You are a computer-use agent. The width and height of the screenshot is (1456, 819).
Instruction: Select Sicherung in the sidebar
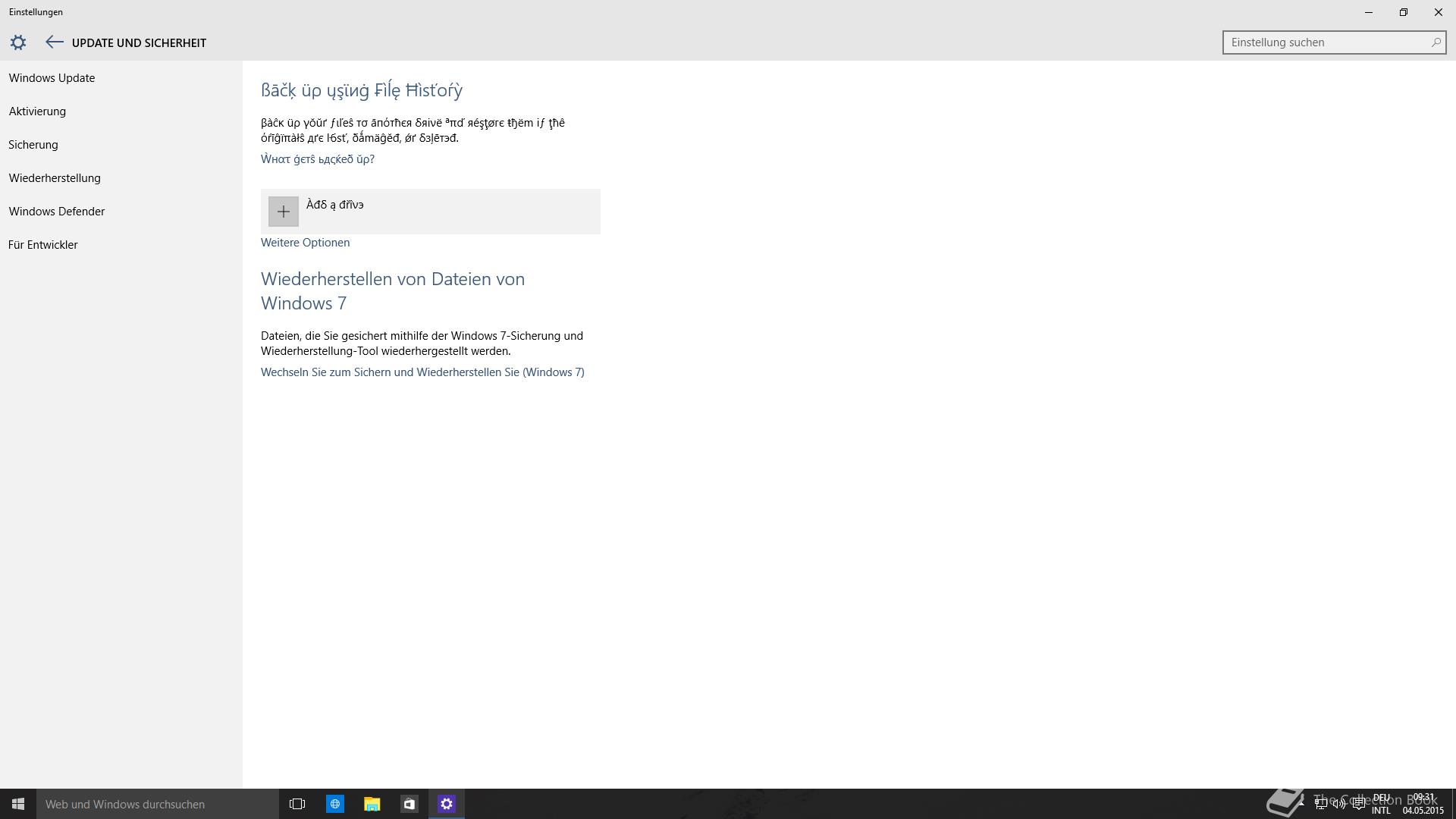(33, 145)
